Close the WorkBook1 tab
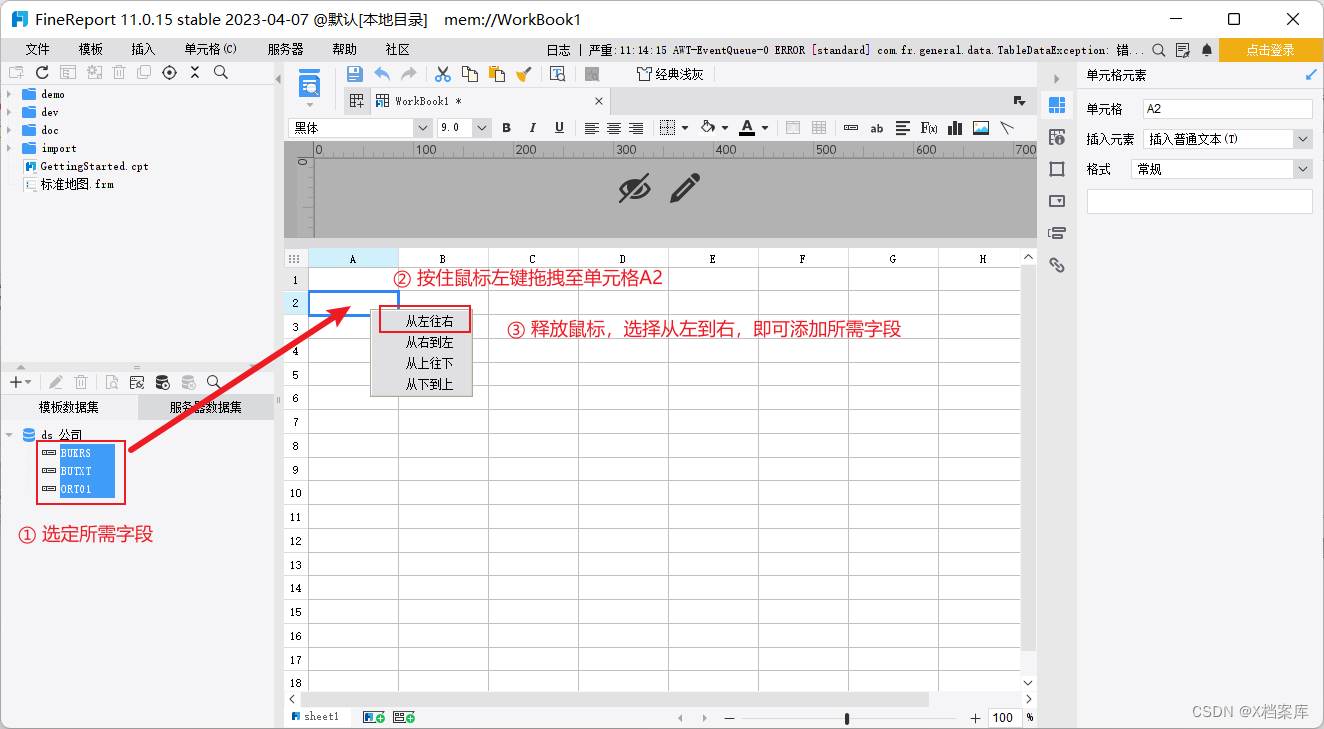The image size is (1324, 729). pos(599,101)
